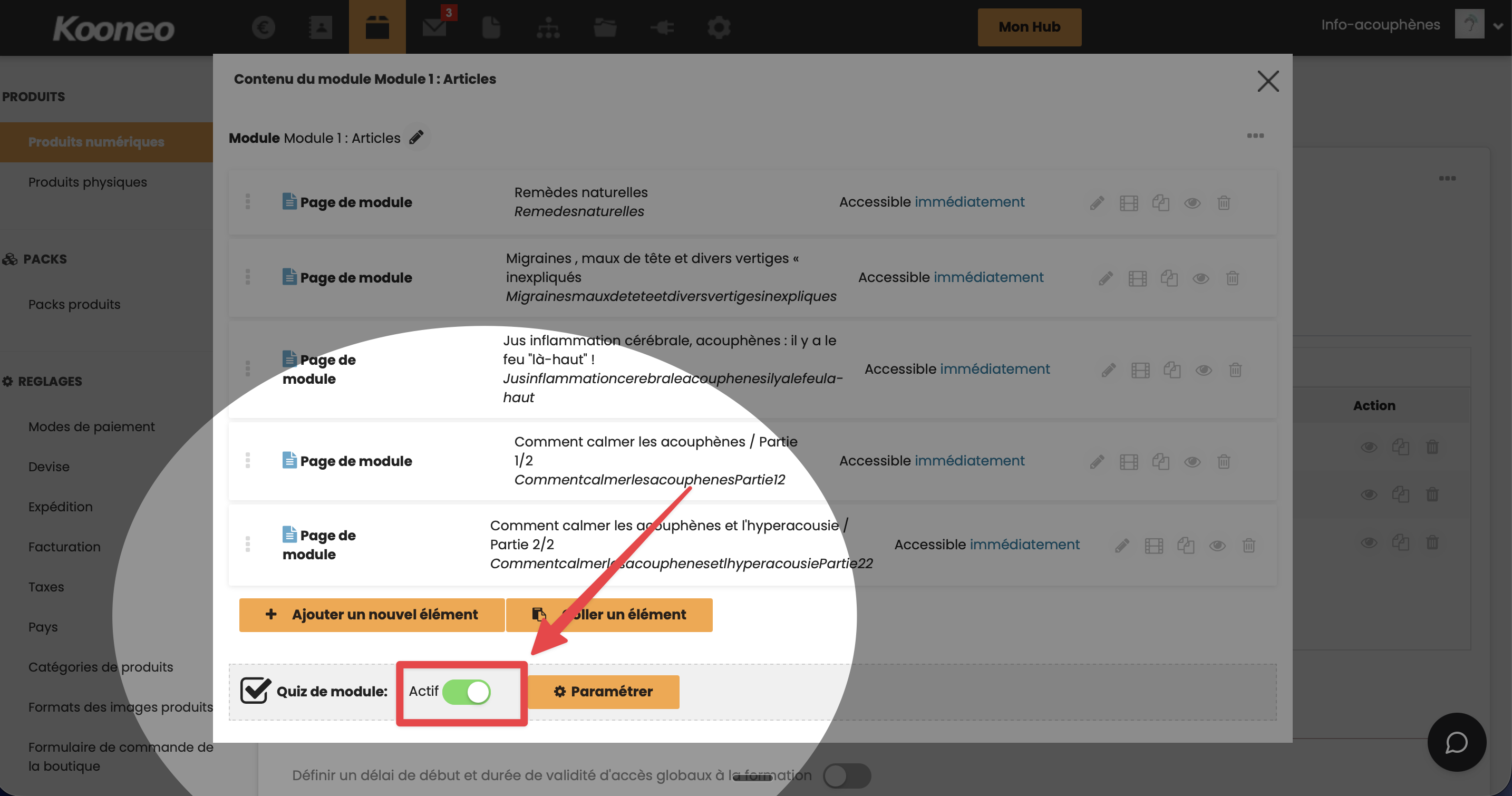Click Ajouter un nouvel élément button

tap(372, 615)
